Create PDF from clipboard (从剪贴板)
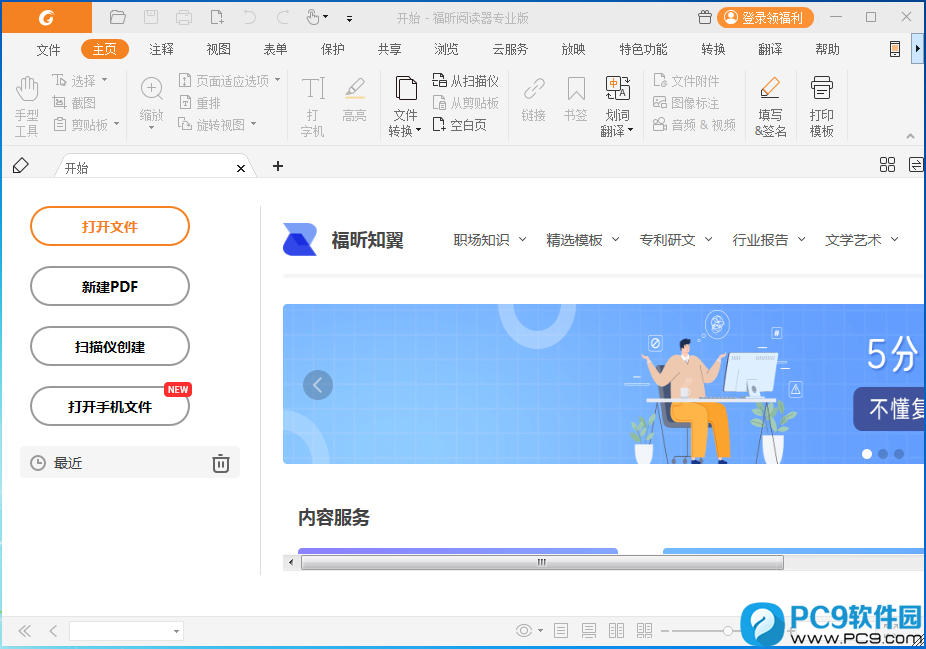926x649 pixels. pyautogui.click(x=465, y=103)
